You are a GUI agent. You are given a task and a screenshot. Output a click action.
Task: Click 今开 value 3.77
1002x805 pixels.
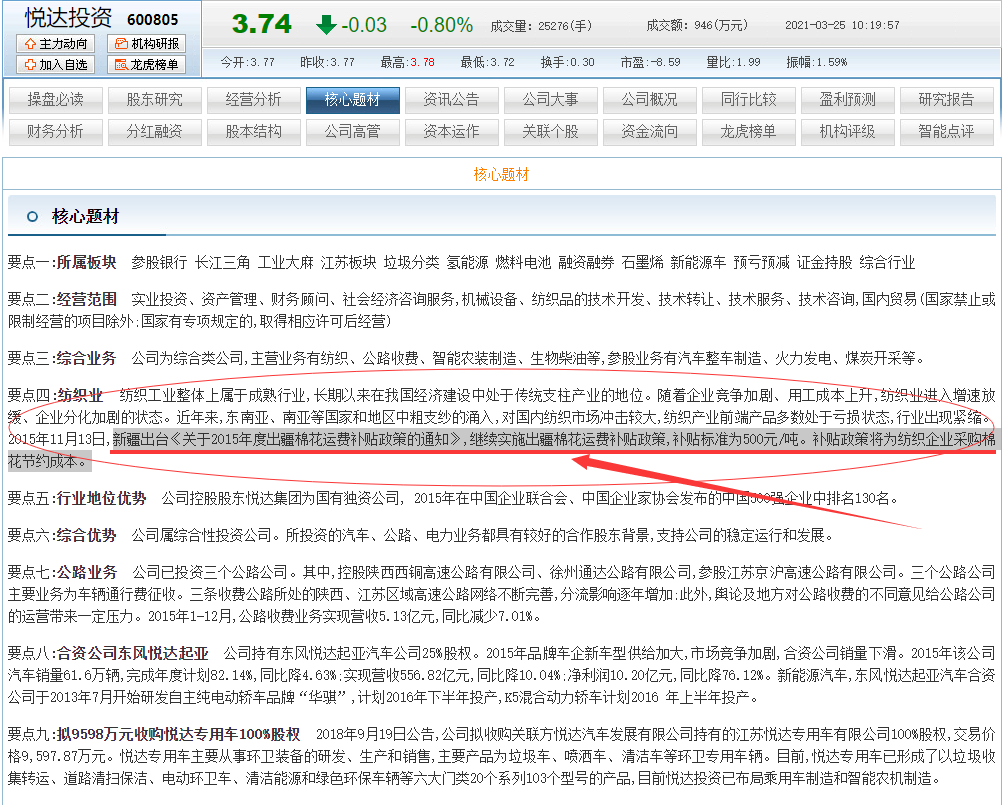tap(263, 62)
